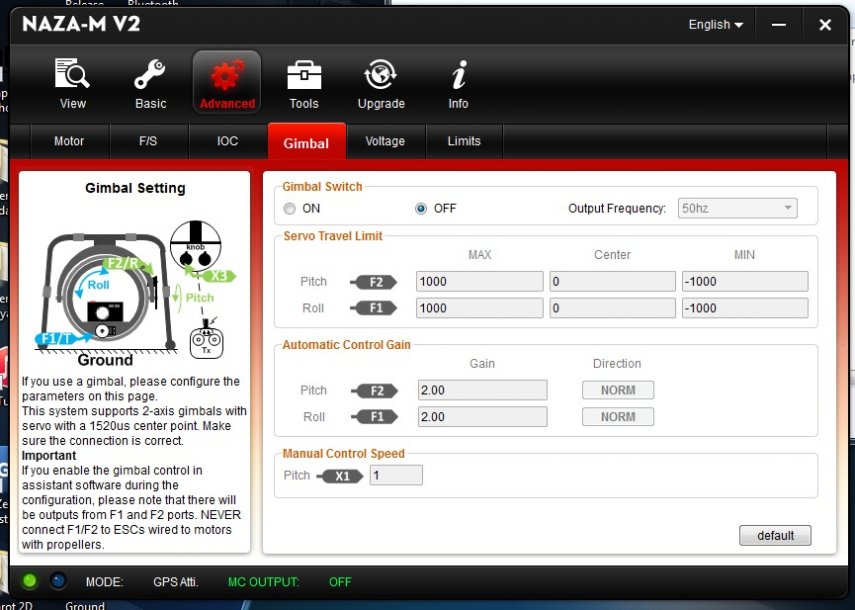
Task: Click the Important heading in help text
Action: point(49,456)
